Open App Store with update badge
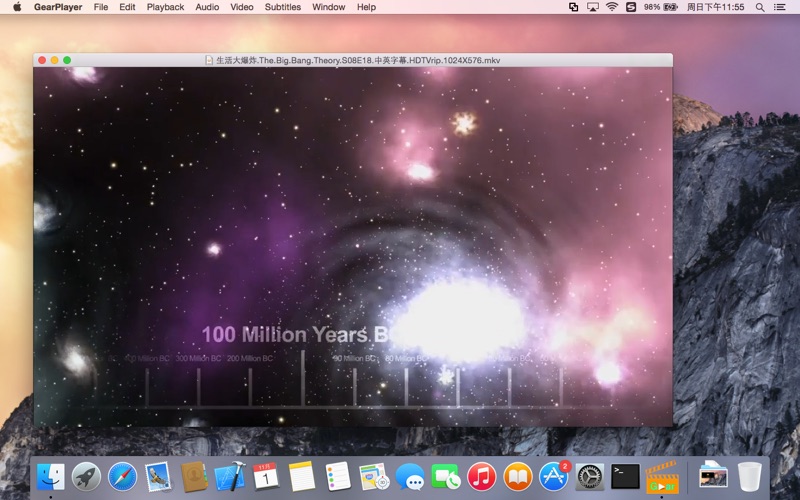The image size is (800, 500). (554, 476)
